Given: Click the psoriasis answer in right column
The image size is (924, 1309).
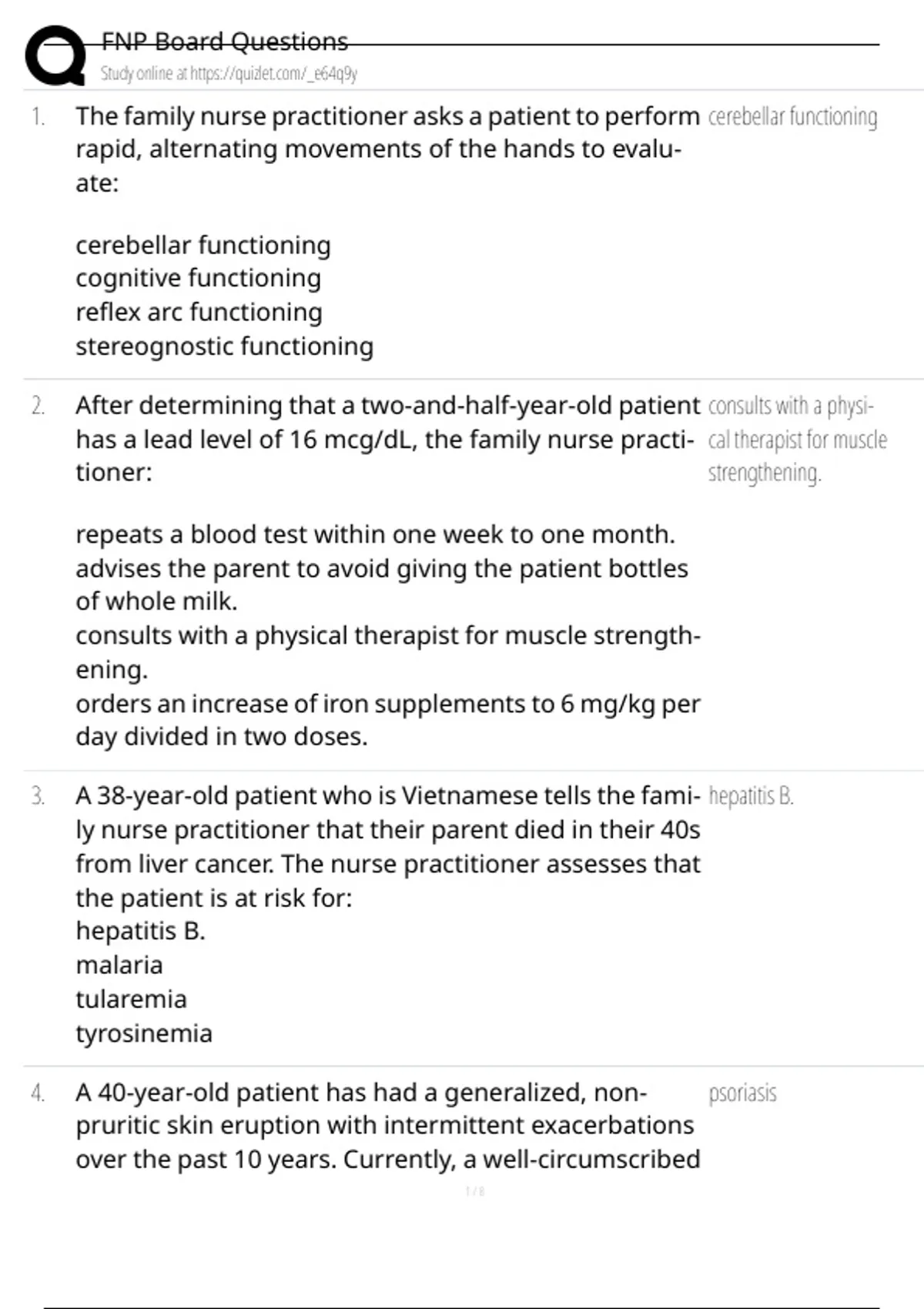Looking at the screenshot, I should [x=742, y=1093].
